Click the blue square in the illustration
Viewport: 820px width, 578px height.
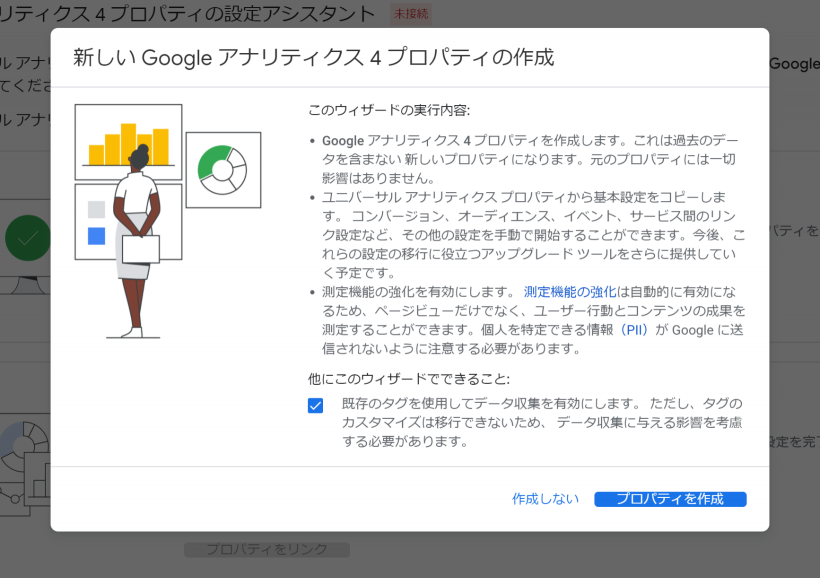[96, 236]
